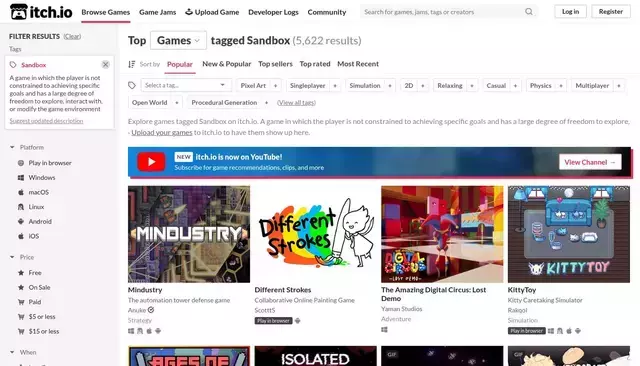Open the KittyToy title link
The width and height of the screenshot is (640, 366).
click(522, 290)
